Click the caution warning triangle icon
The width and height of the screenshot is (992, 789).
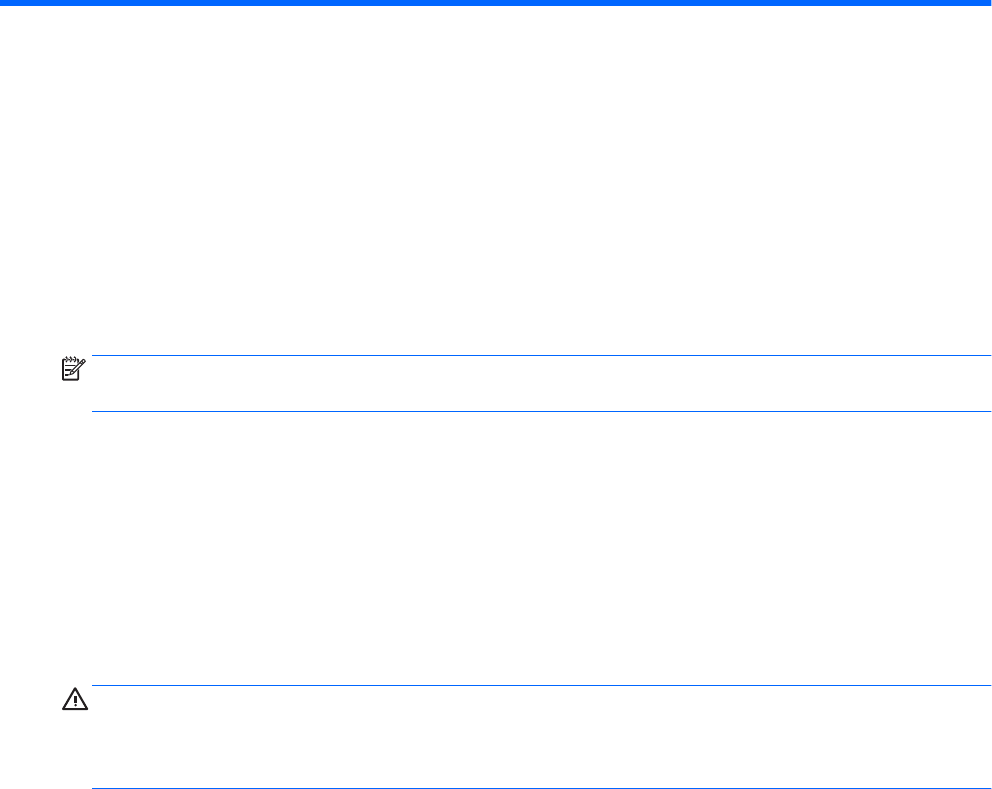point(74,703)
